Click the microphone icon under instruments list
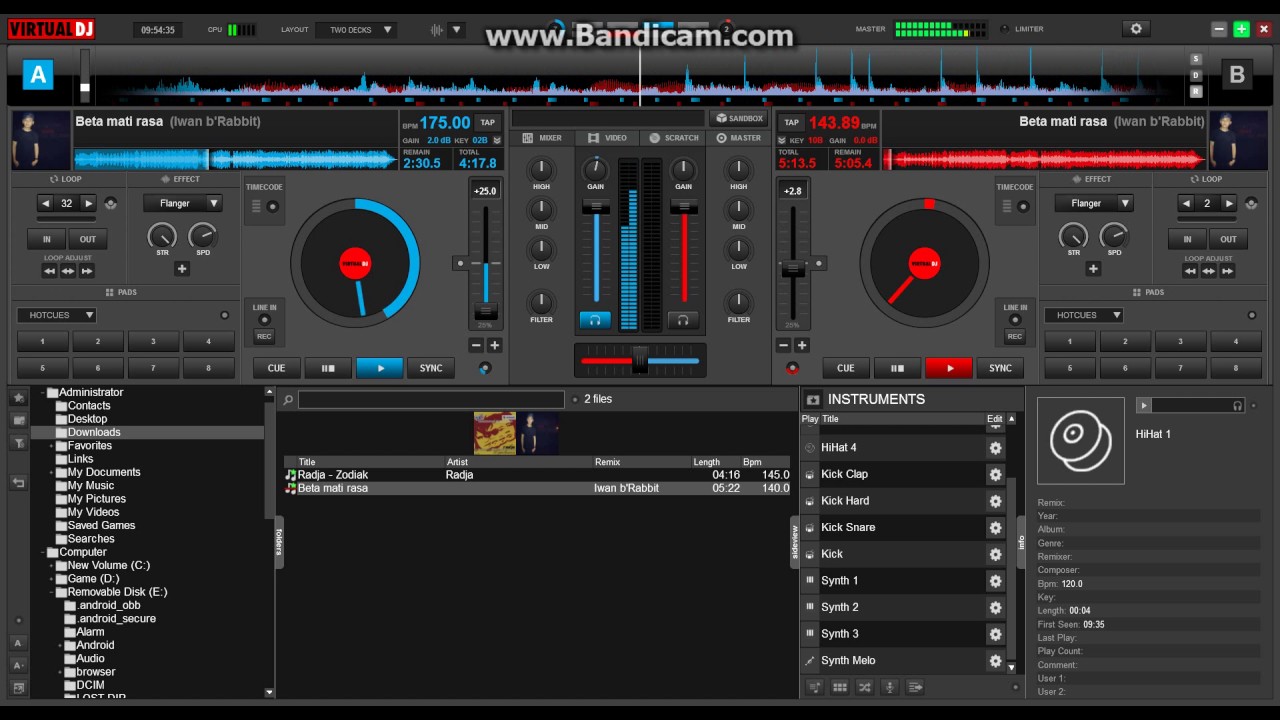This screenshot has width=1280, height=720. pos(889,687)
